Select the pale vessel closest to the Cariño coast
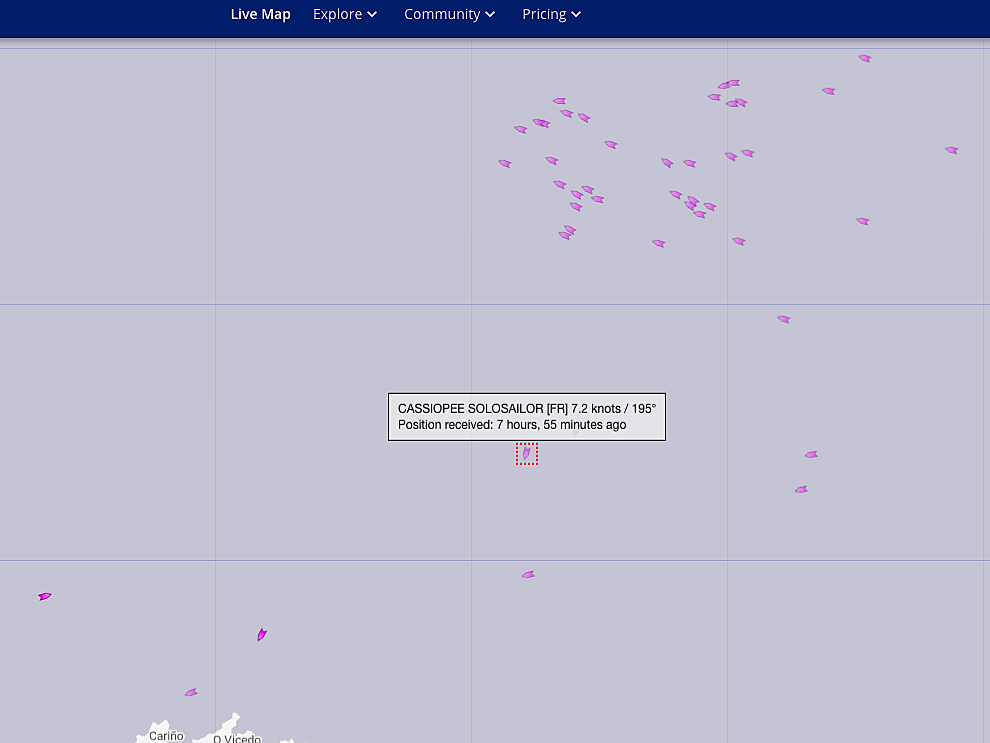 pos(191,692)
